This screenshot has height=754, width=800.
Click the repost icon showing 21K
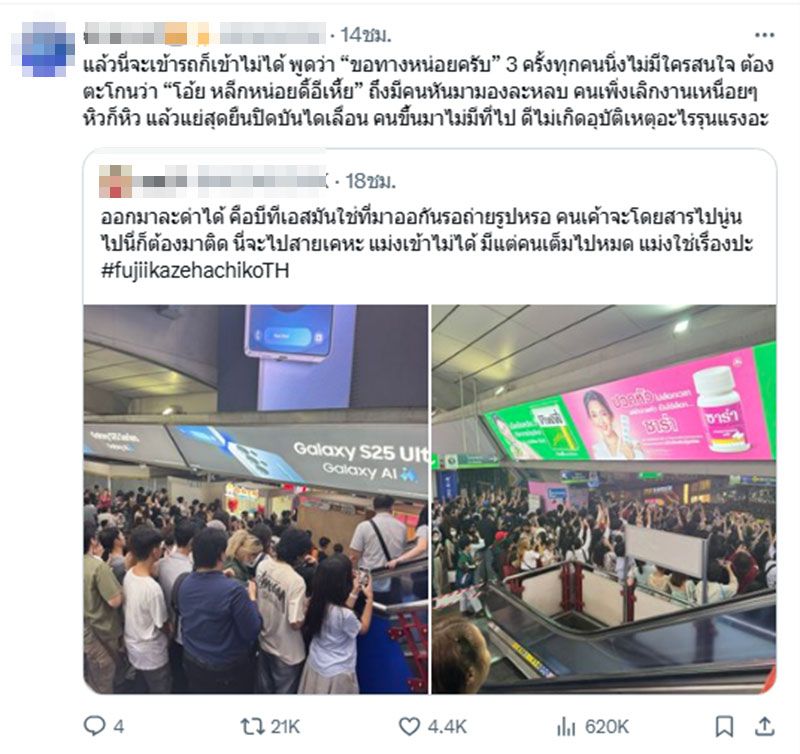pyautogui.click(x=252, y=726)
